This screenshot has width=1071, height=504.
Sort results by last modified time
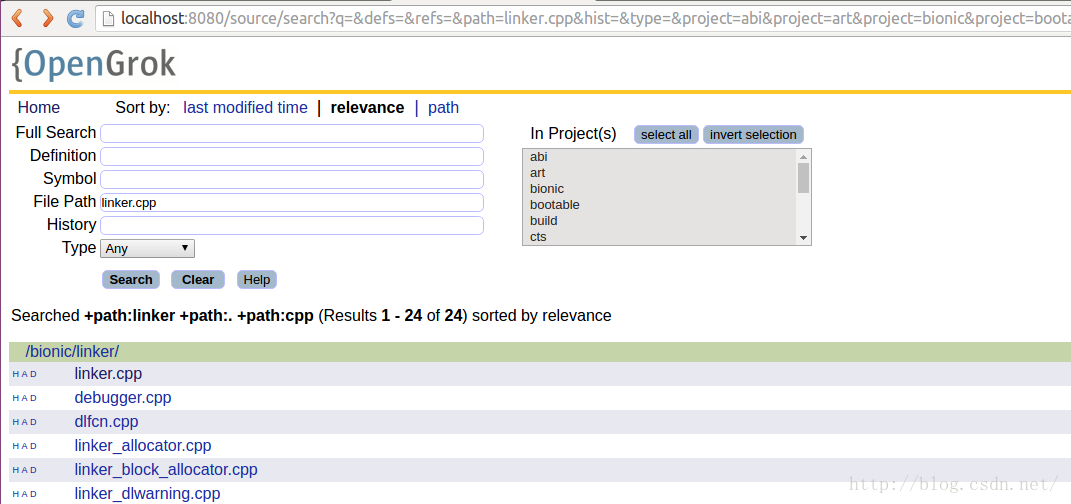[x=245, y=108]
